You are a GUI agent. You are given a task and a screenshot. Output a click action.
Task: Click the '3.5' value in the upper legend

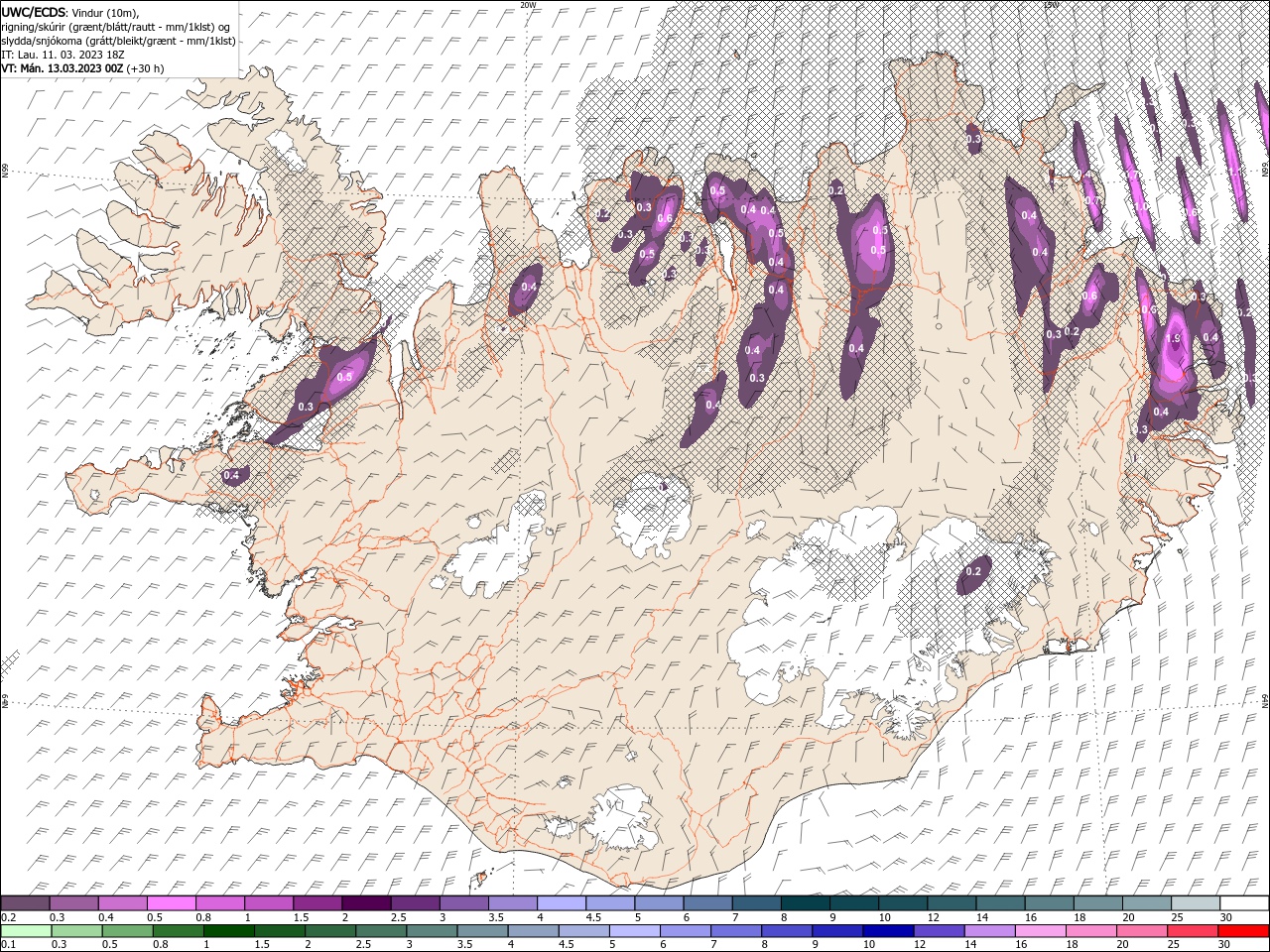[496, 917]
